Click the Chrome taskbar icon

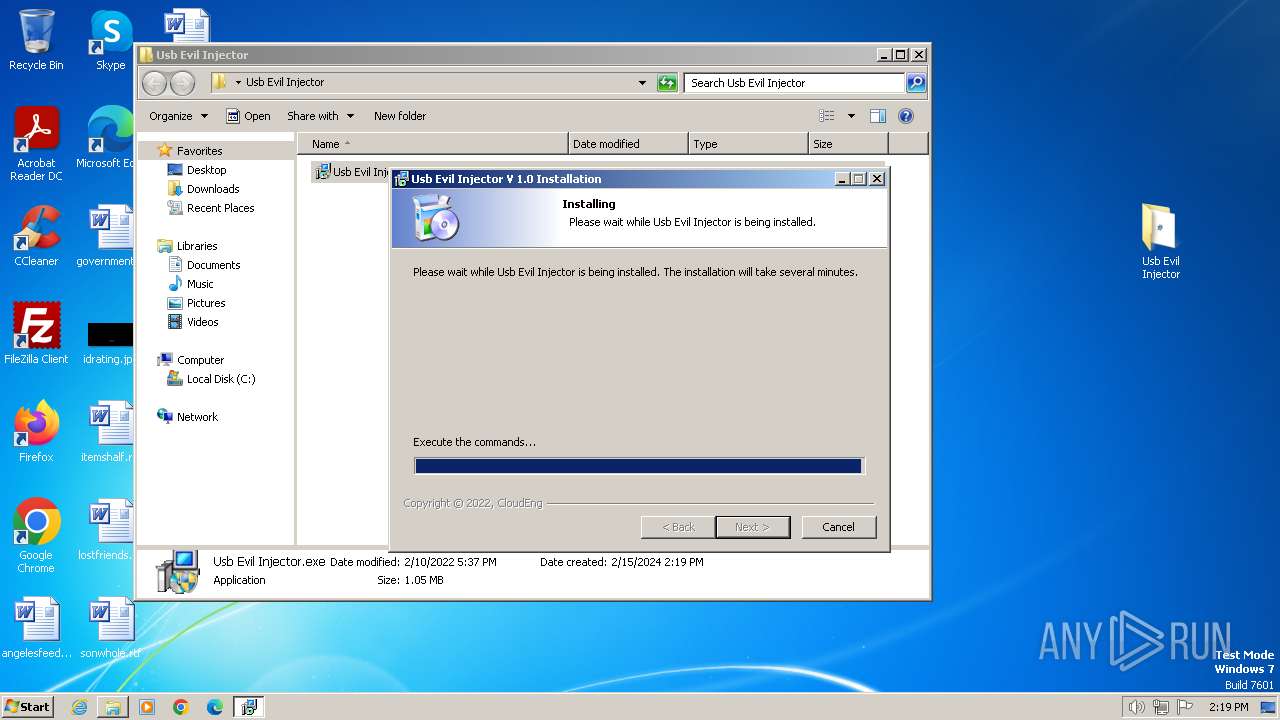pos(181,707)
